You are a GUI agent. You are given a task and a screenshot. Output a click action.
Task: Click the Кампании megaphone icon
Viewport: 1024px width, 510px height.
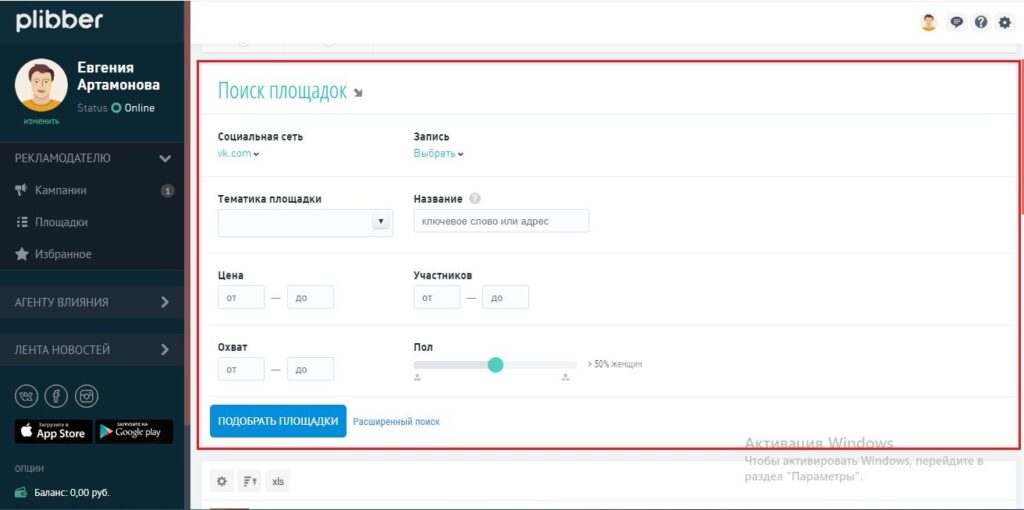click(x=21, y=190)
